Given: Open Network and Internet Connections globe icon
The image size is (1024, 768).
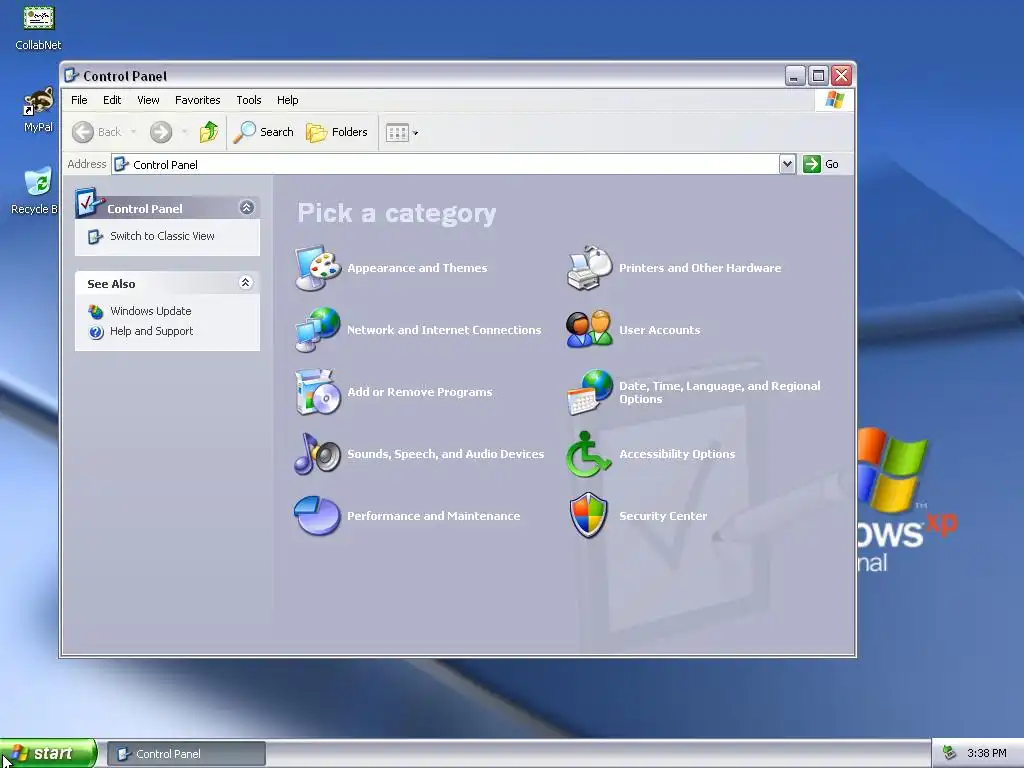Looking at the screenshot, I should point(317,330).
